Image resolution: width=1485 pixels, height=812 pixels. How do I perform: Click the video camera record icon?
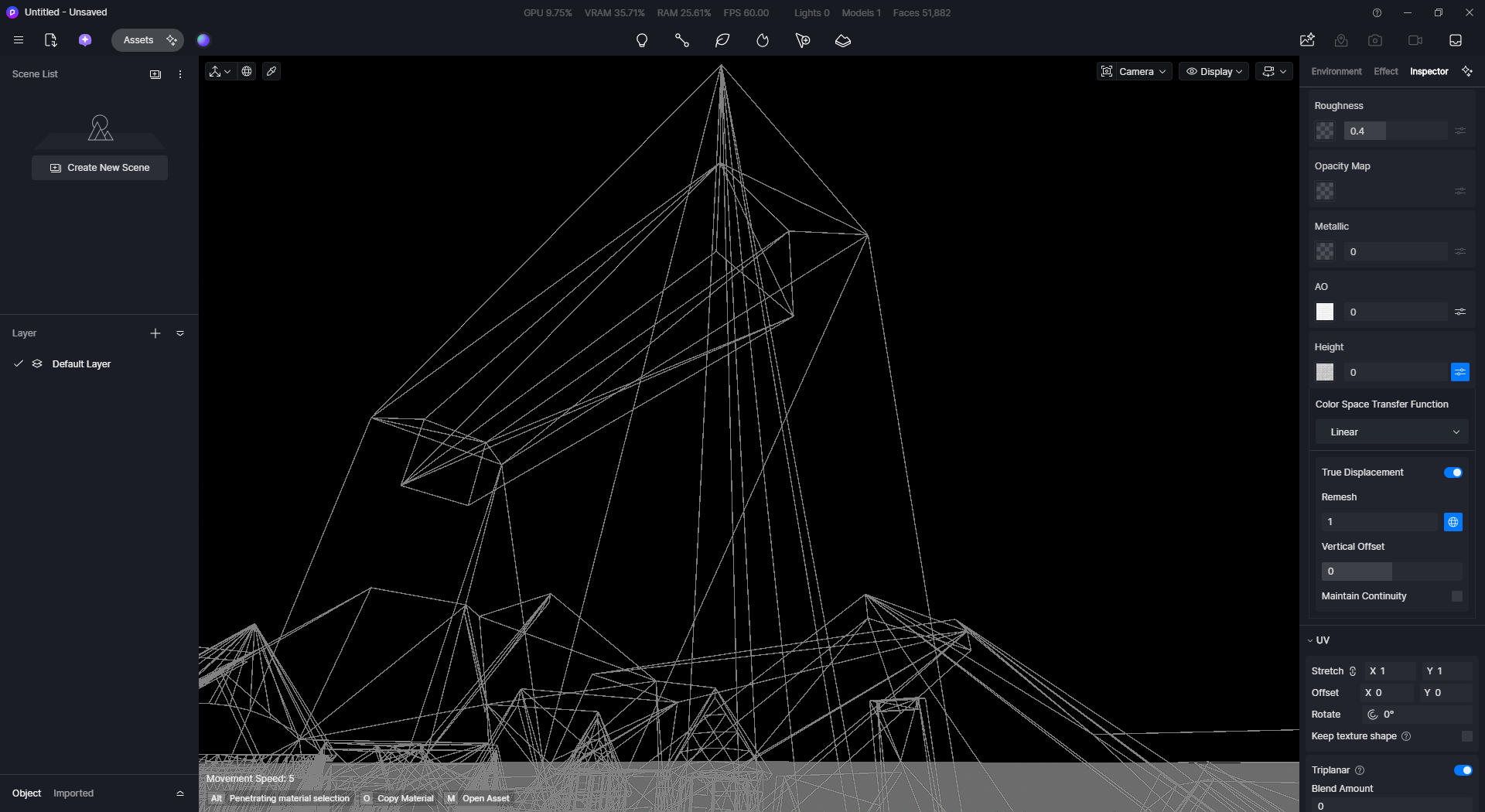pyautogui.click(x=1415, y=40)
